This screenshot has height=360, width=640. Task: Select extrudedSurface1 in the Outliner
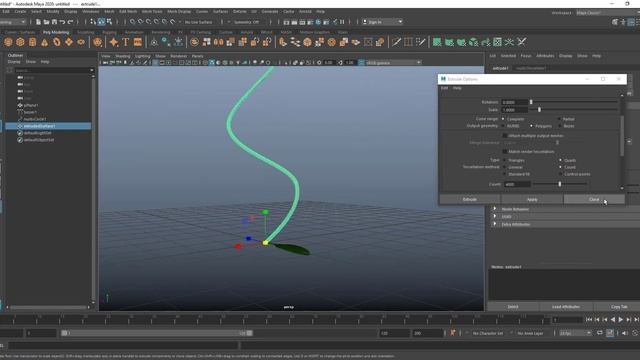[49, 126]
